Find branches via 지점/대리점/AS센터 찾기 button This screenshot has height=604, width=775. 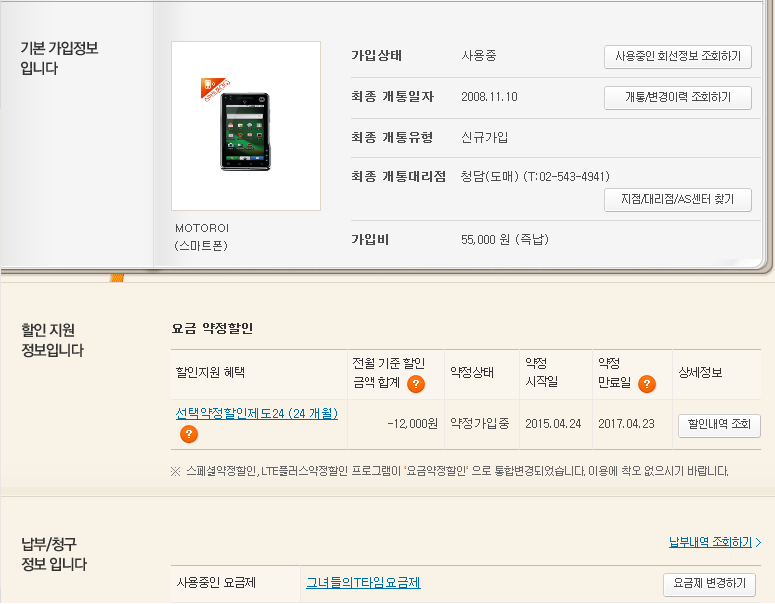tap(677, 200)
